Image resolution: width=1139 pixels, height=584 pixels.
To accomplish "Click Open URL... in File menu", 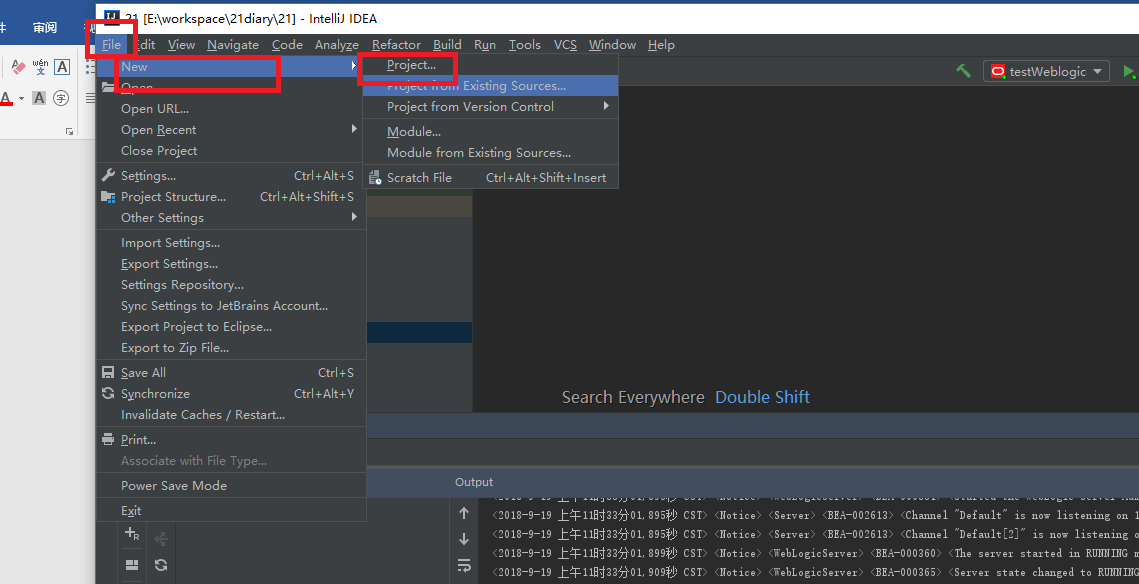I will click(231, 108).
